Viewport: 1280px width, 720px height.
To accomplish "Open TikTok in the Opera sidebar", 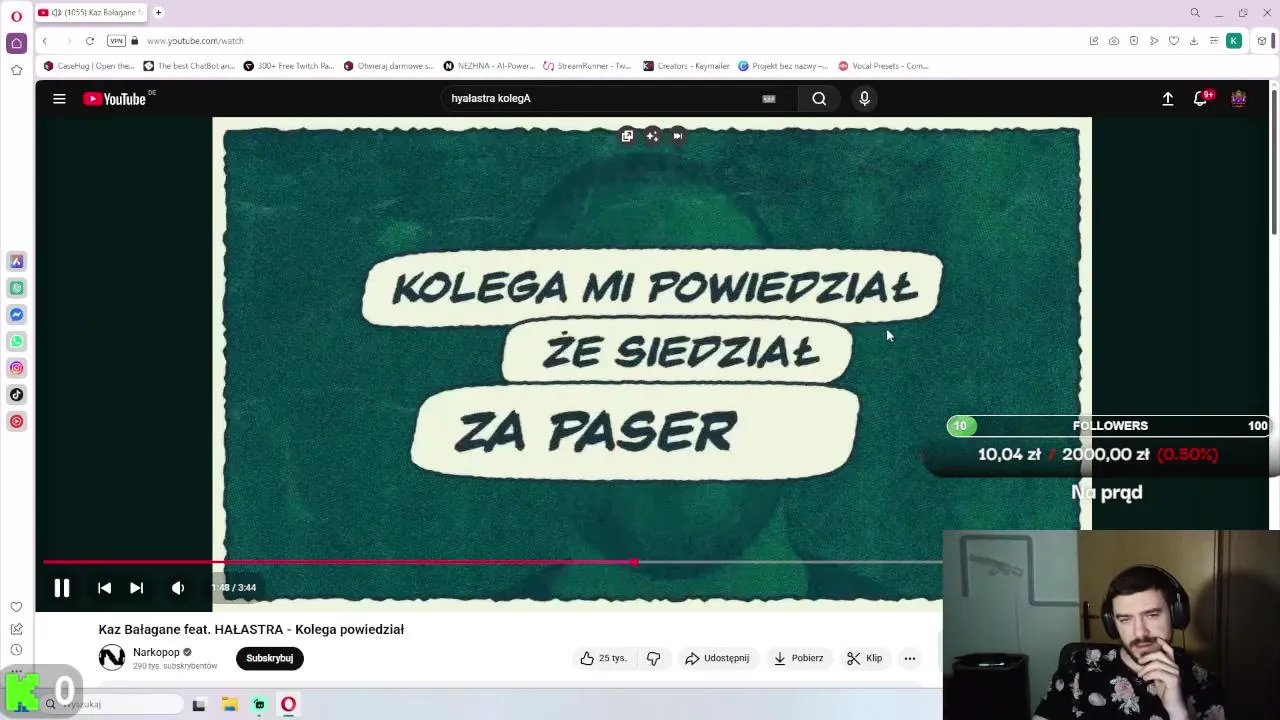I will click(17, 395).
